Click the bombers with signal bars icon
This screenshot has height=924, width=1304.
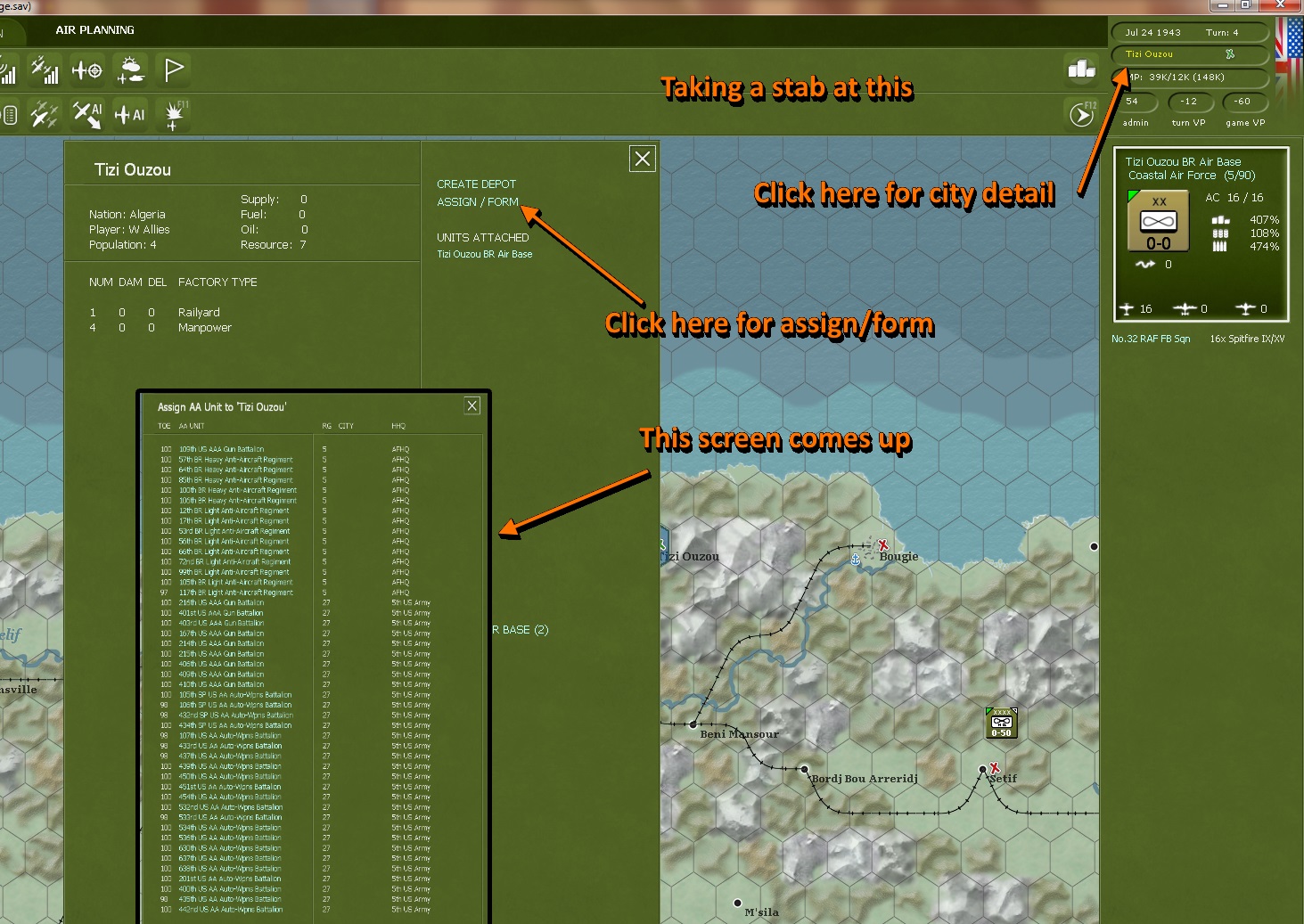tap(45, 70)
